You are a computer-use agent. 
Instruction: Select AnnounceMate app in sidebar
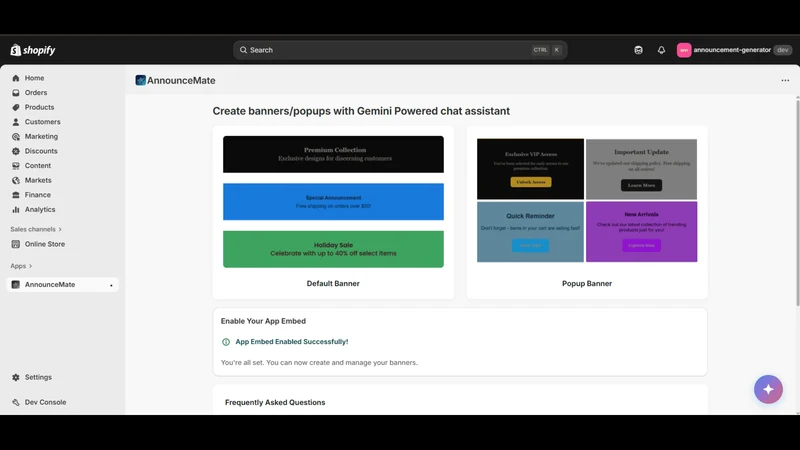coord(62,285)
